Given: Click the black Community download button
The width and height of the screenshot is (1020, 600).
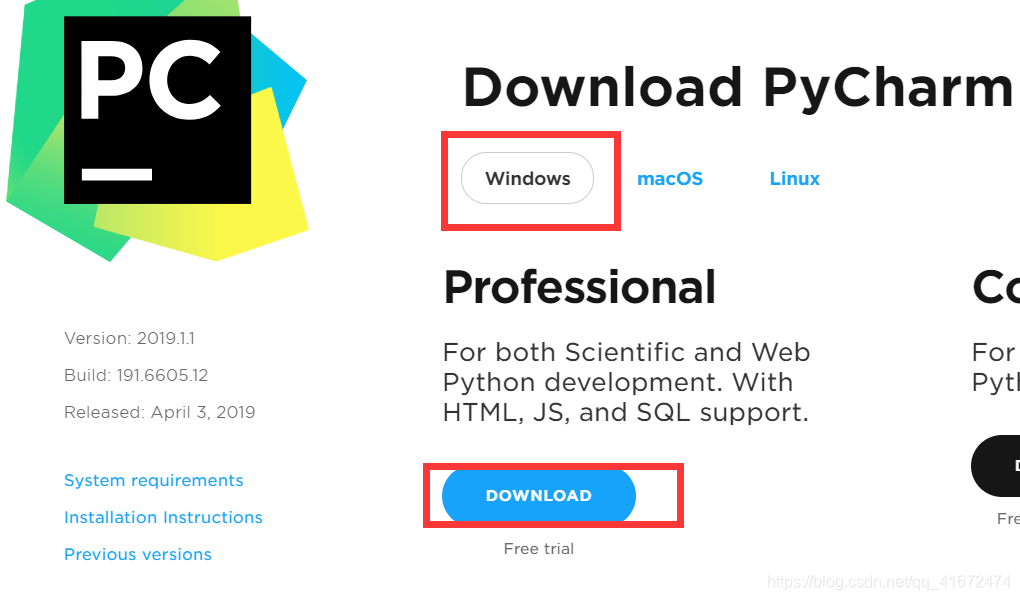Looking at the screenshot, I should pyautogui.click(x=996, y=466).
